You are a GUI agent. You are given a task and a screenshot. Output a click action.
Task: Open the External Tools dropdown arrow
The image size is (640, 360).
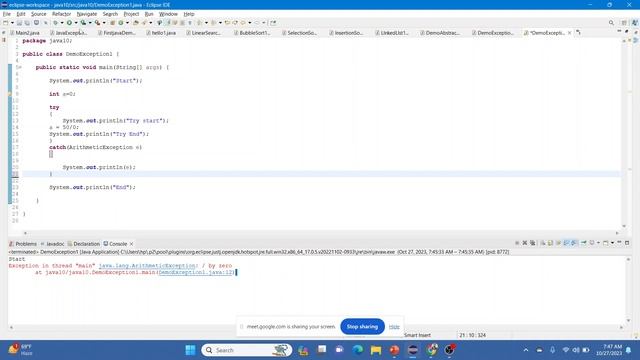tap(104, 23)
